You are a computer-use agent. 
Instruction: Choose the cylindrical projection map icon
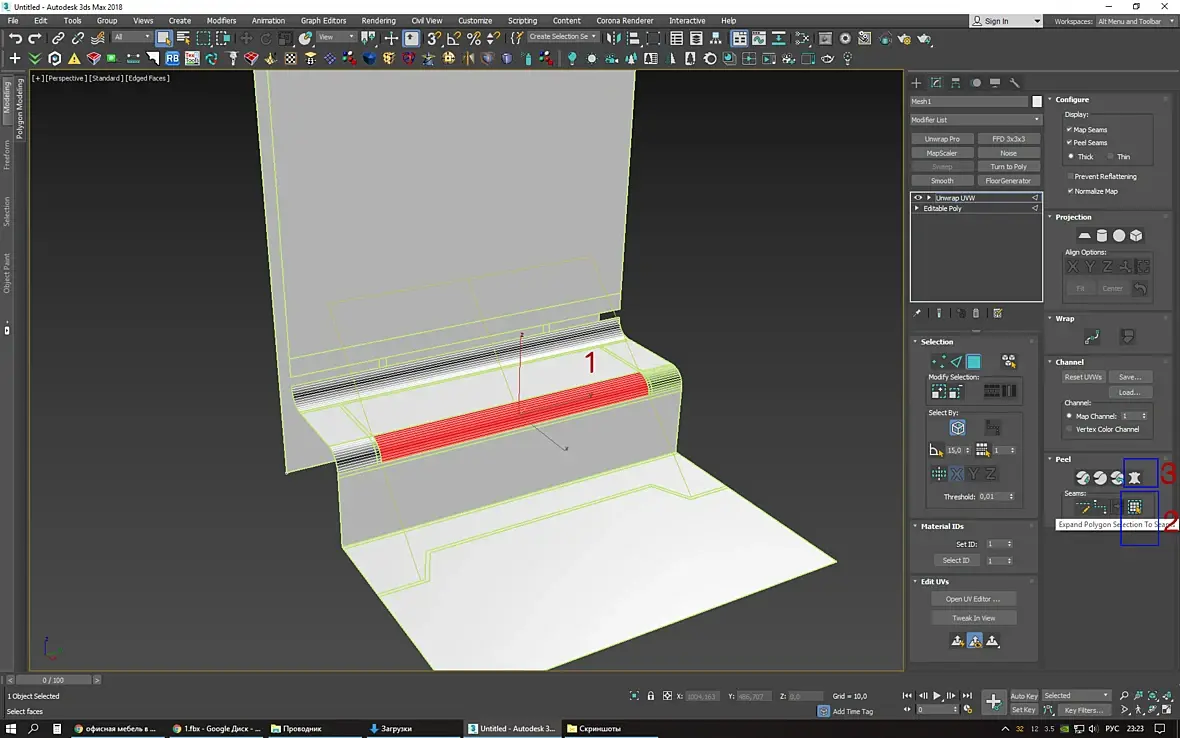1102,236
